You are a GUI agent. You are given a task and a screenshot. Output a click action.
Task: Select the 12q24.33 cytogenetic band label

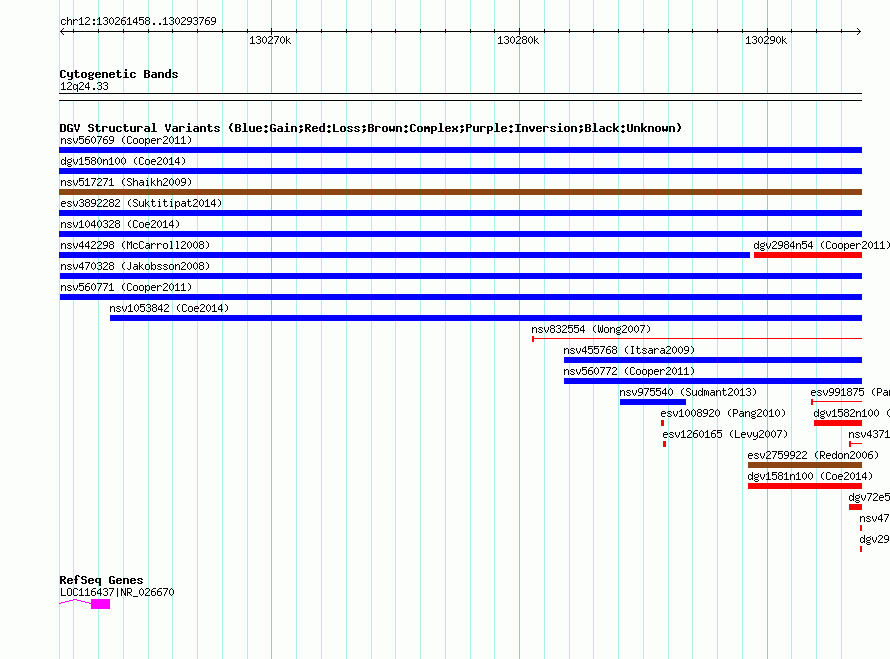[x=84, y=86]
